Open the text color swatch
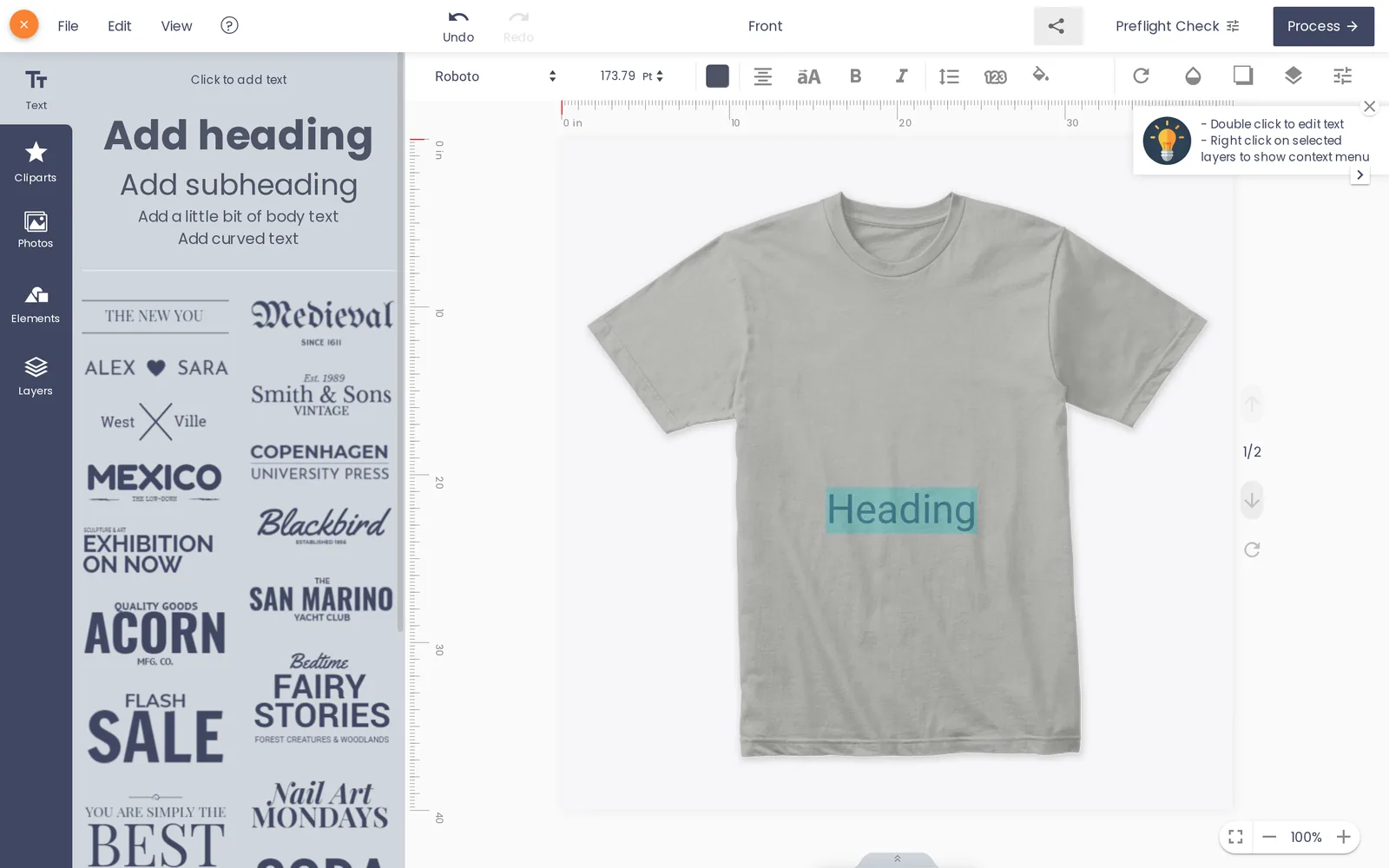 click(717, 76)
